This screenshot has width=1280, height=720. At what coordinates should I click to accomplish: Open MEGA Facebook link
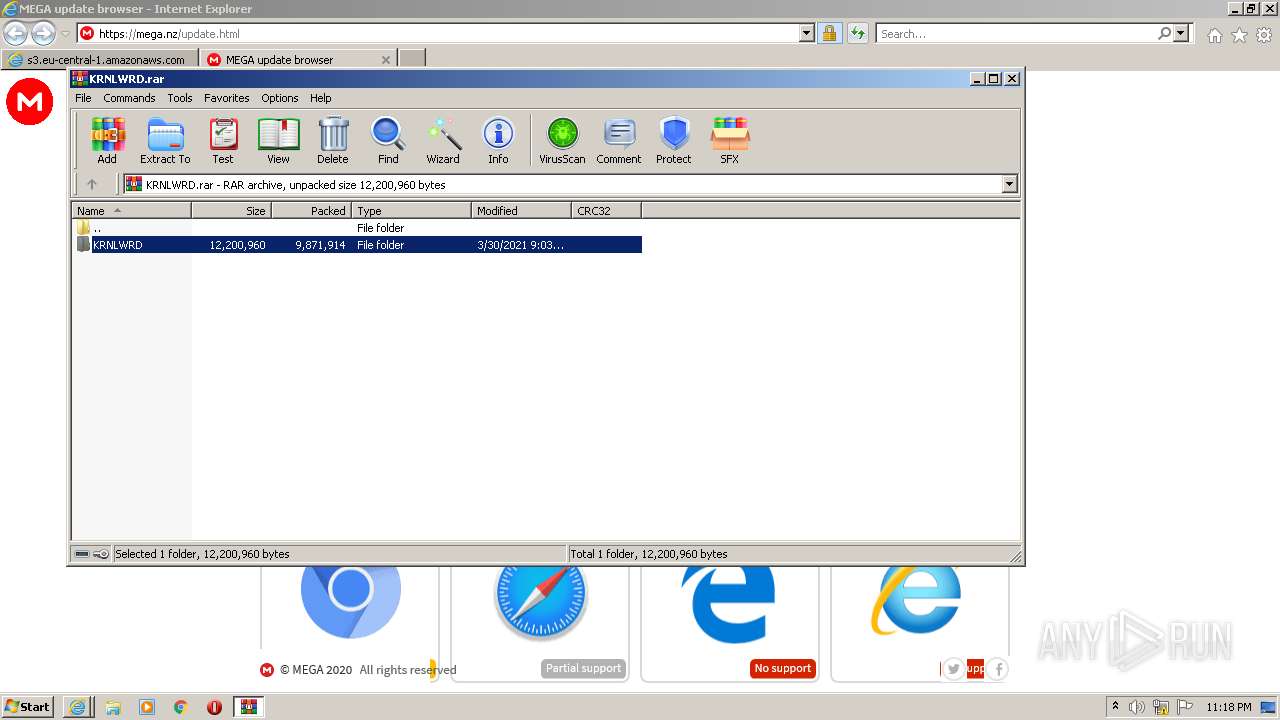coord(998,669)
